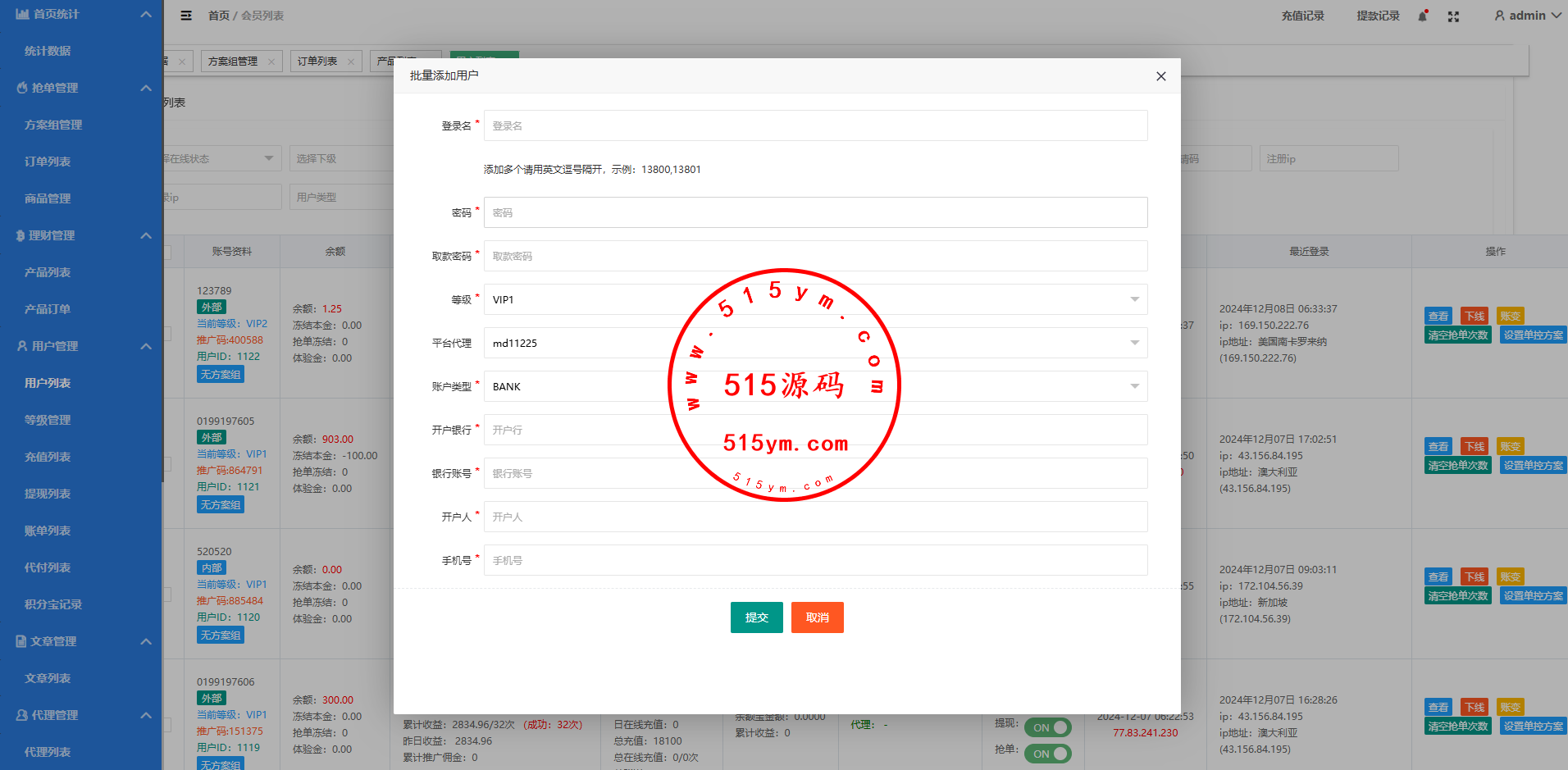
Task: Click the sidebar collapse hamburger icon
Action: pyautogui.click(x=186, y=16)
